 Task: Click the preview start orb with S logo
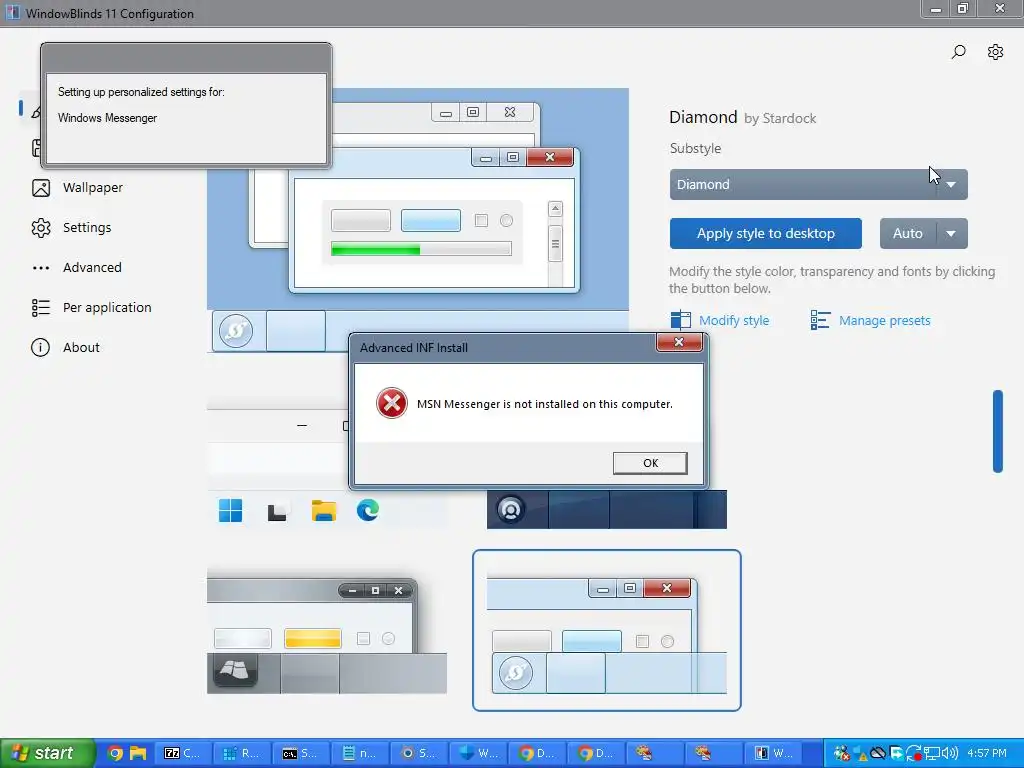click(236, 330)
